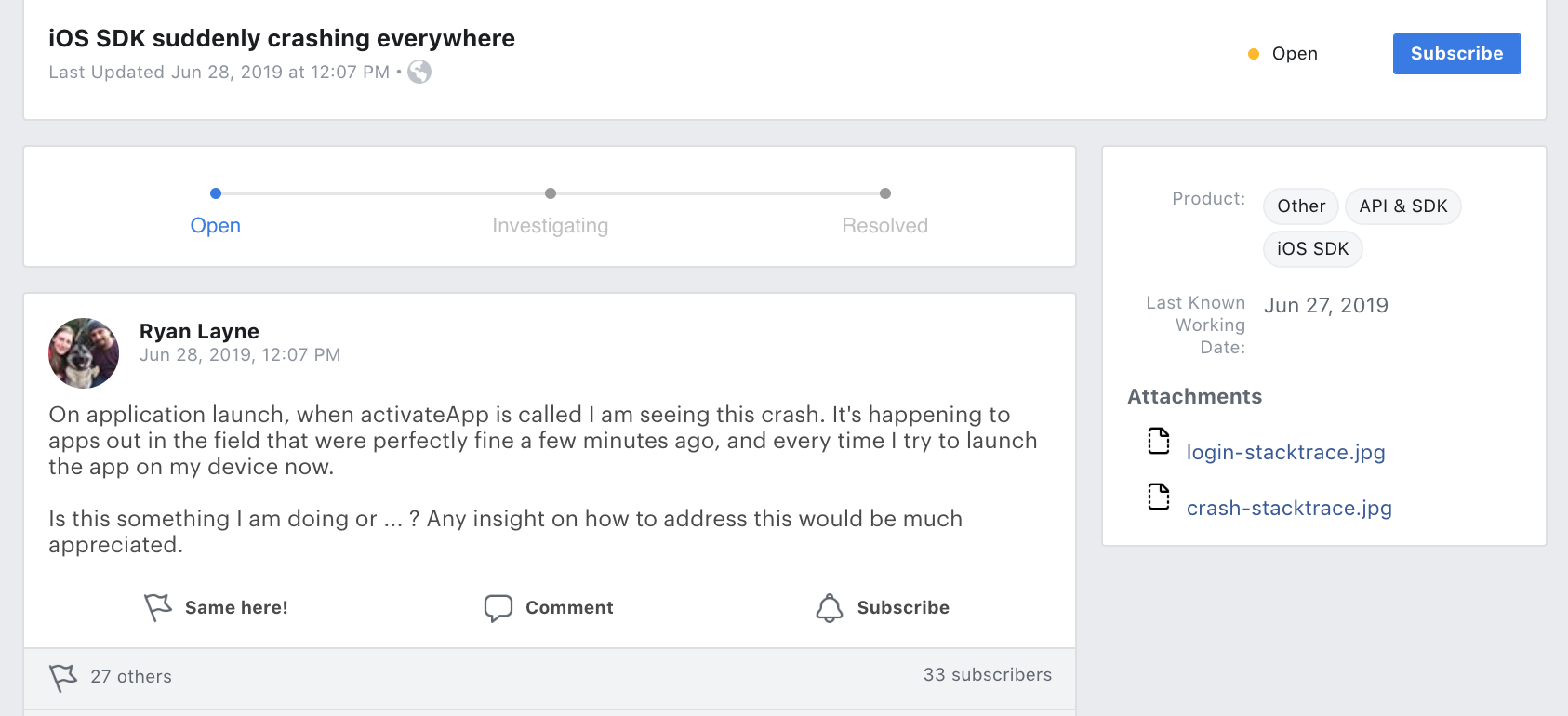Click the "Same here!" flag icon

pyautogui.click(x=157, y=606)
